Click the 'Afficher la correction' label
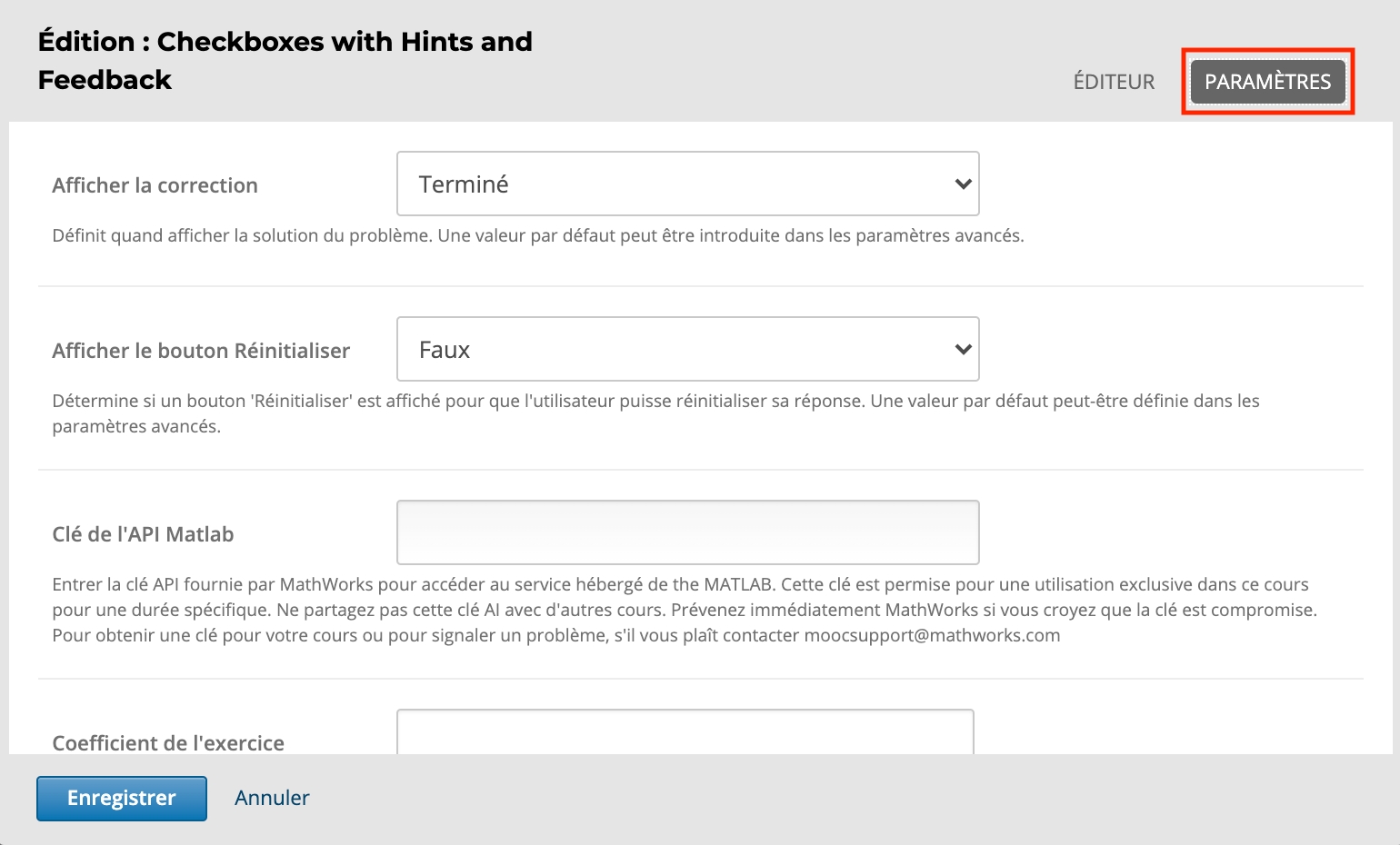1400x845 pixels. [x=155, y=185]
